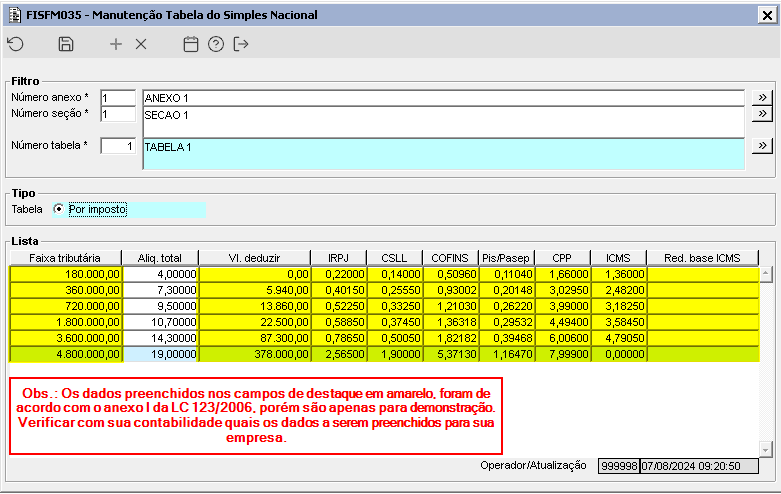Click the 22.500,00 valor deduzir cell

coord(255,322)
